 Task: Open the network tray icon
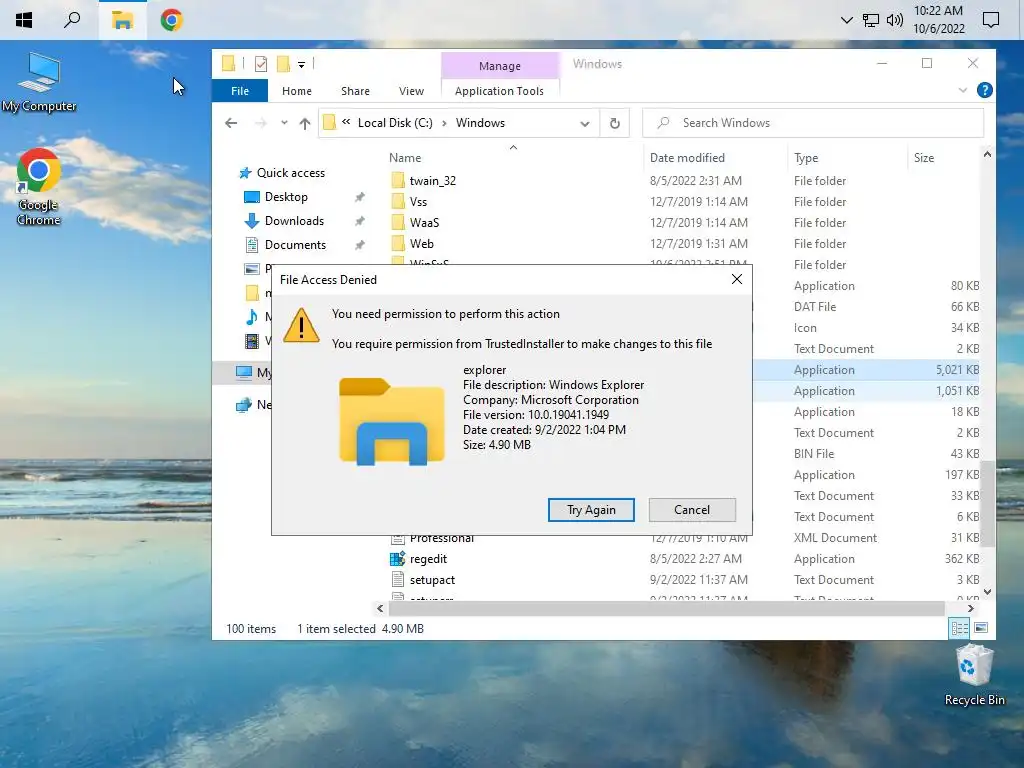click(x=871, y=20)
